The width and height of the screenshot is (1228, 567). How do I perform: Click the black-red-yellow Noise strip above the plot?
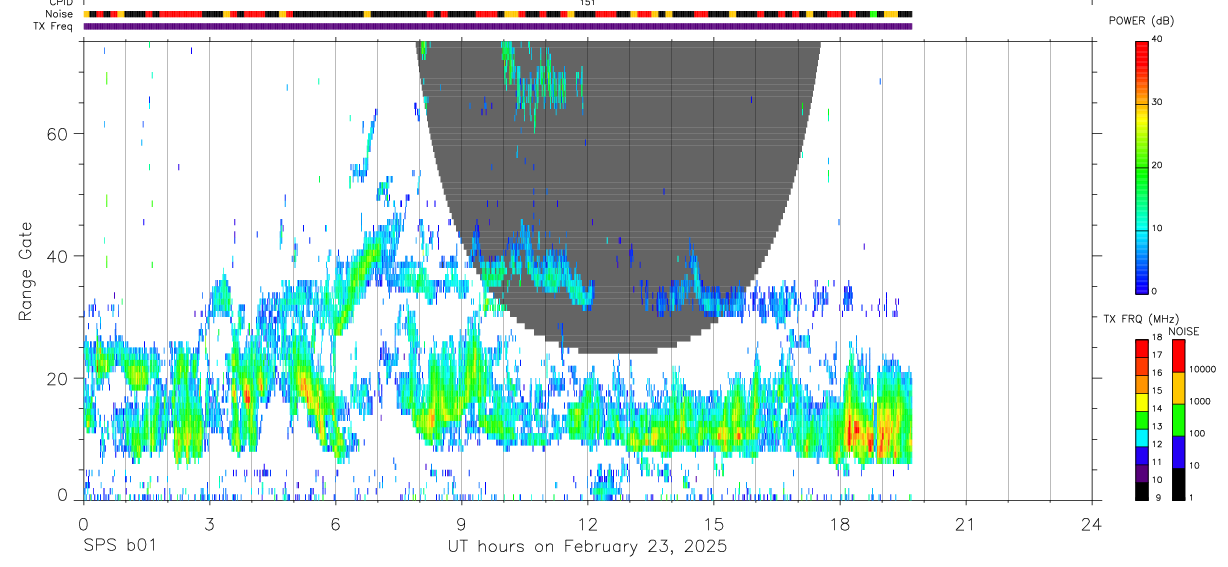click(498, 14)
